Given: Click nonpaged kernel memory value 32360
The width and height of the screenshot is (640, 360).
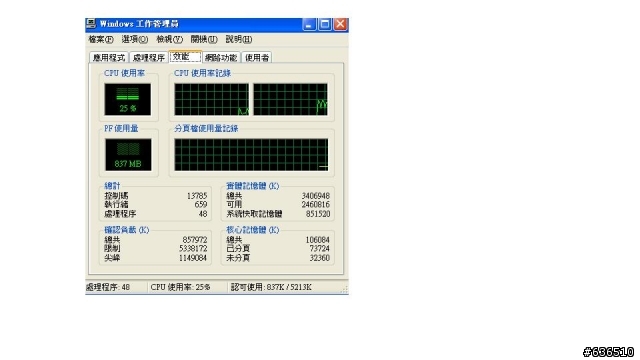Looking at the screenshot, I should coord(320,258).
